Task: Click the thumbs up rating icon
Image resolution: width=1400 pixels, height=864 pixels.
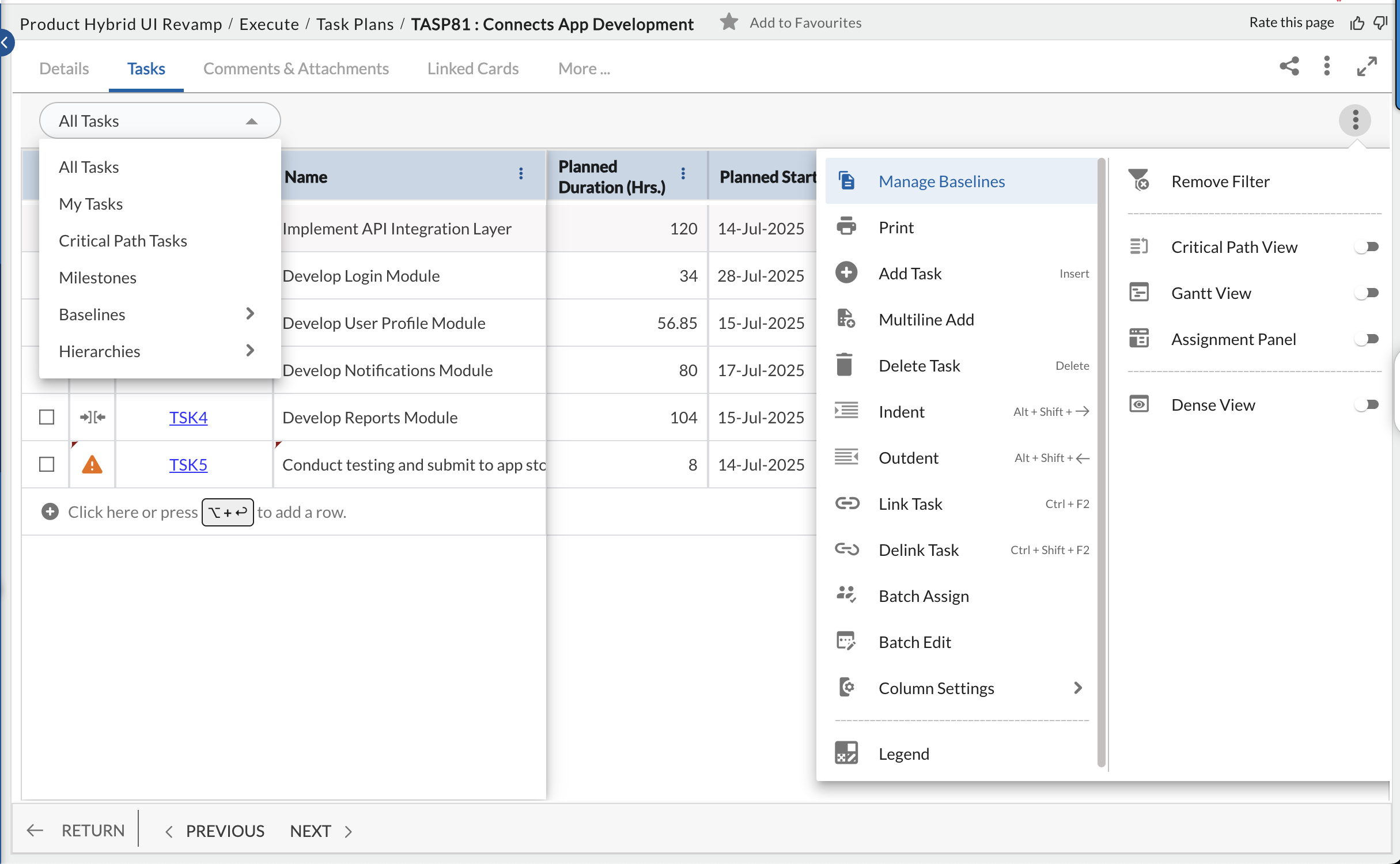Action: 1357,23
